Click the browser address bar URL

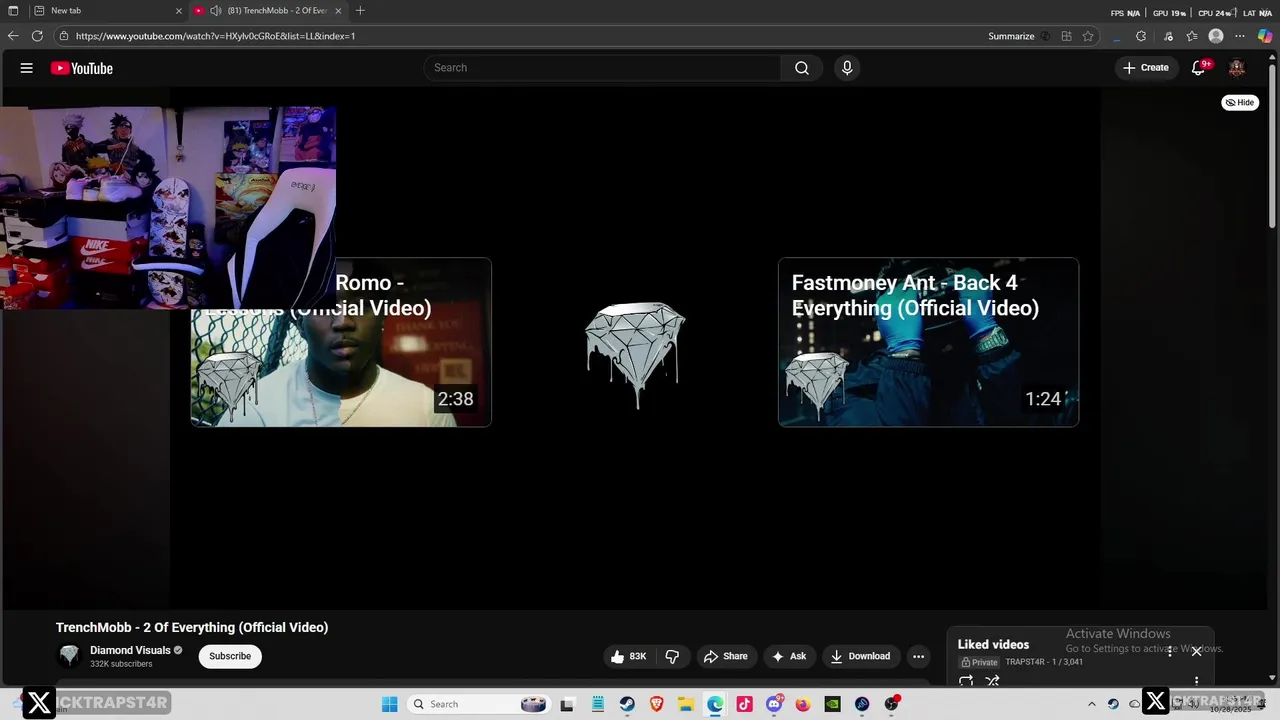click(215, 36)
